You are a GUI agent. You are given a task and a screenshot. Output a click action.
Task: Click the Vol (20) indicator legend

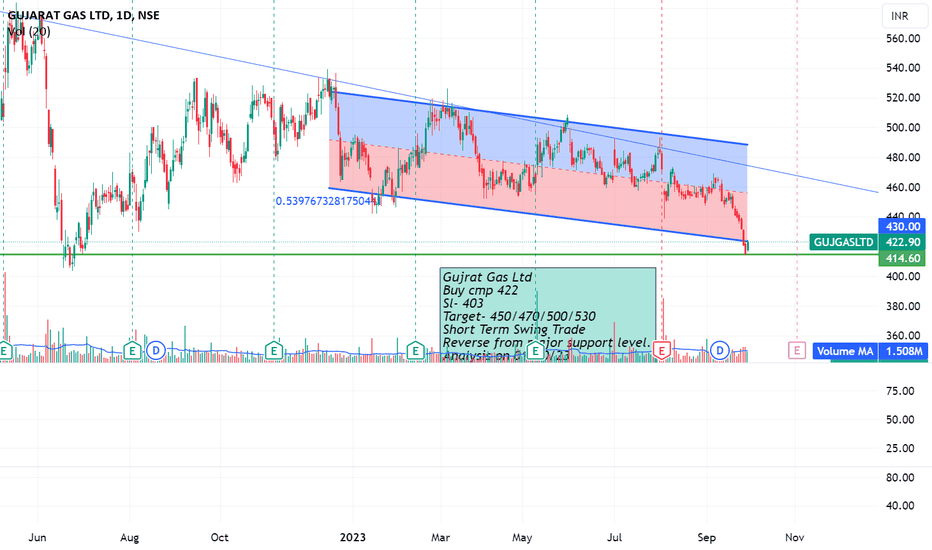(29, 31)
